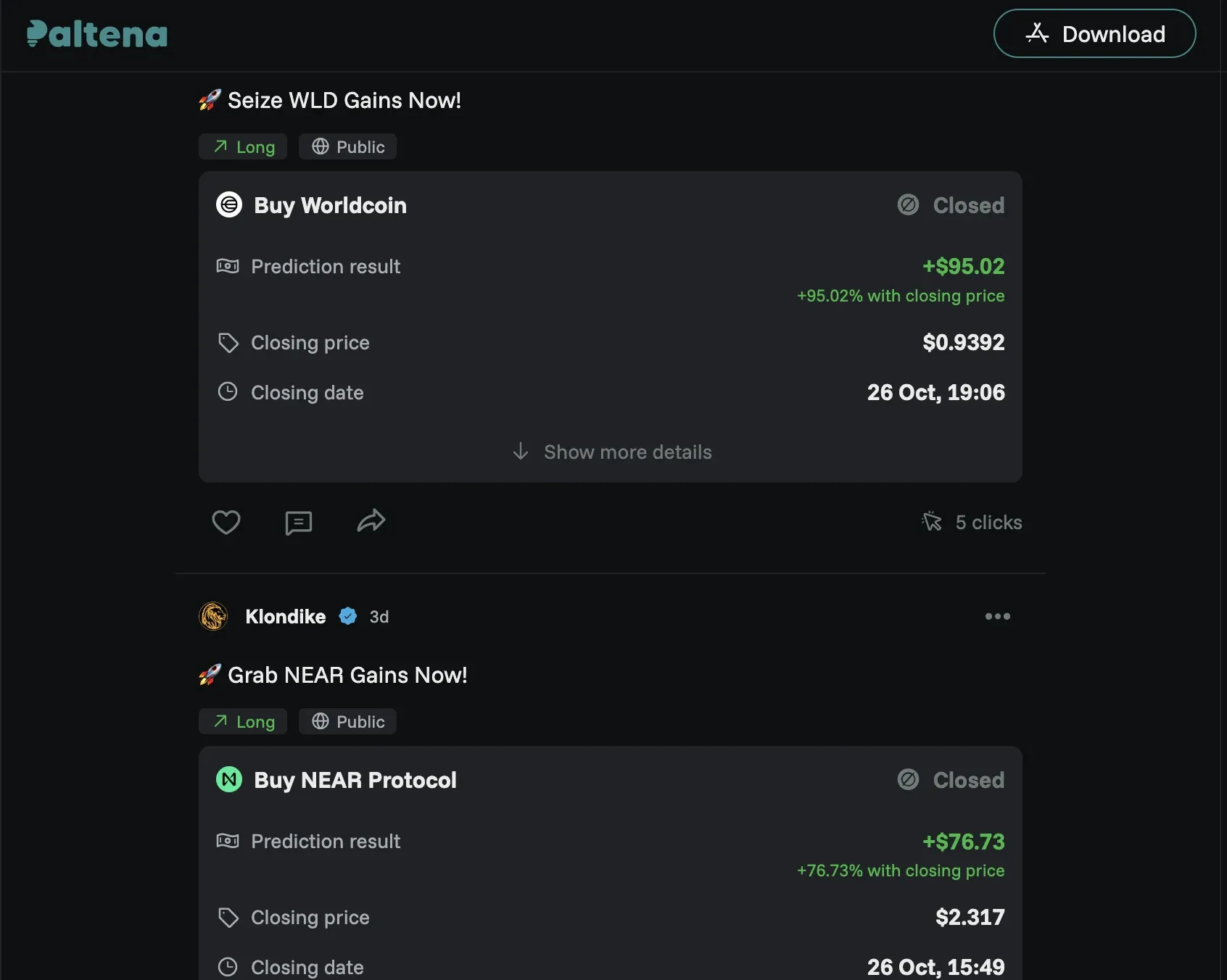Click the Public tag on NEAR post
Image resolution: width=1227 pixels, height=980 pixels.
[x=347, y=722]
